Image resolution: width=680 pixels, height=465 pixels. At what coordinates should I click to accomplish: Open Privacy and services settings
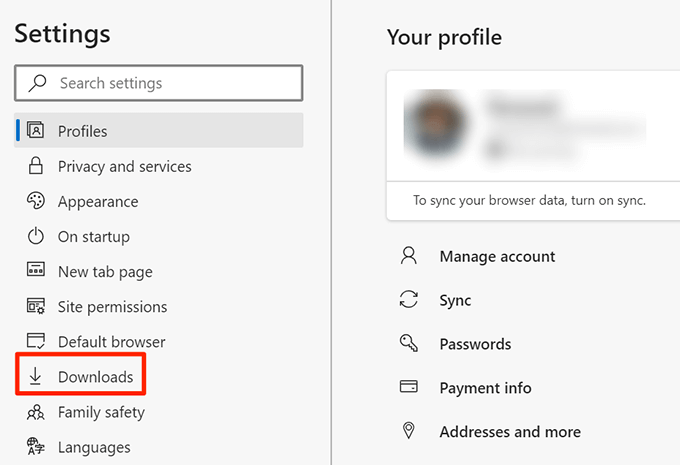click(124, 166)
